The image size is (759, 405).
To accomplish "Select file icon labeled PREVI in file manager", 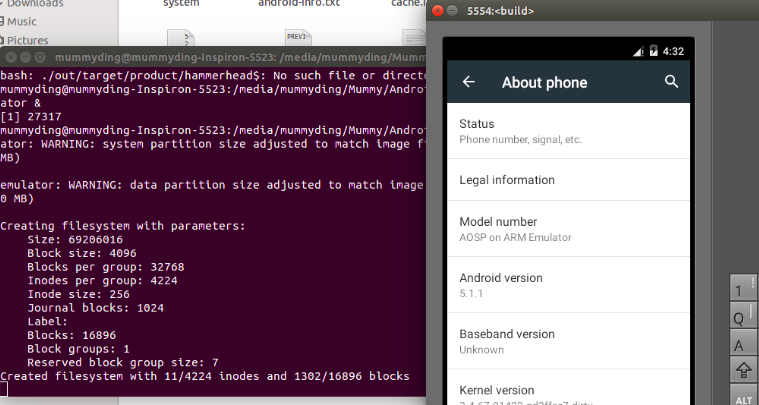I will (x=298, y=37).
